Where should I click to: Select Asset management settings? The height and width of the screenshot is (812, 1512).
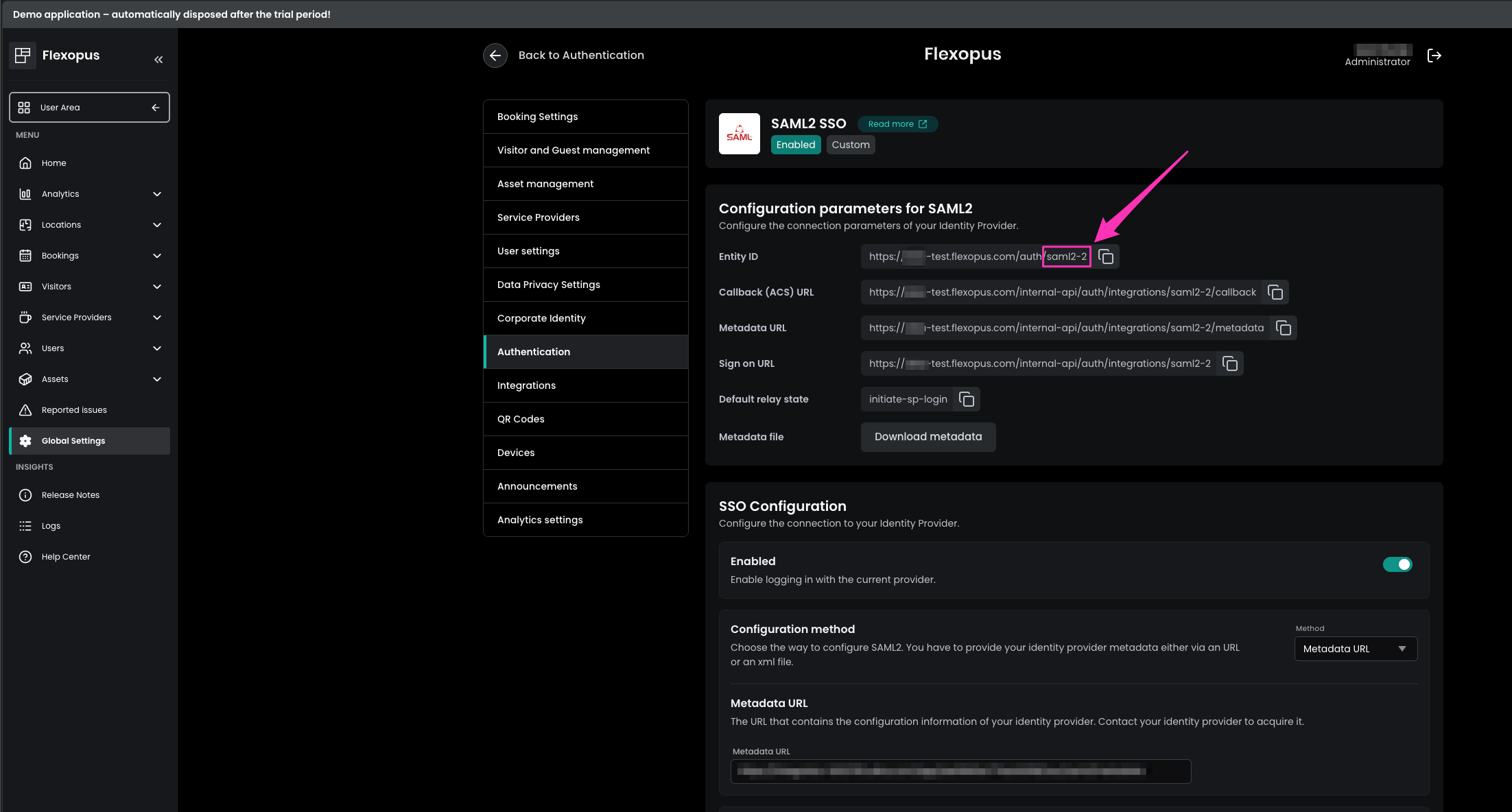(586, 184)
